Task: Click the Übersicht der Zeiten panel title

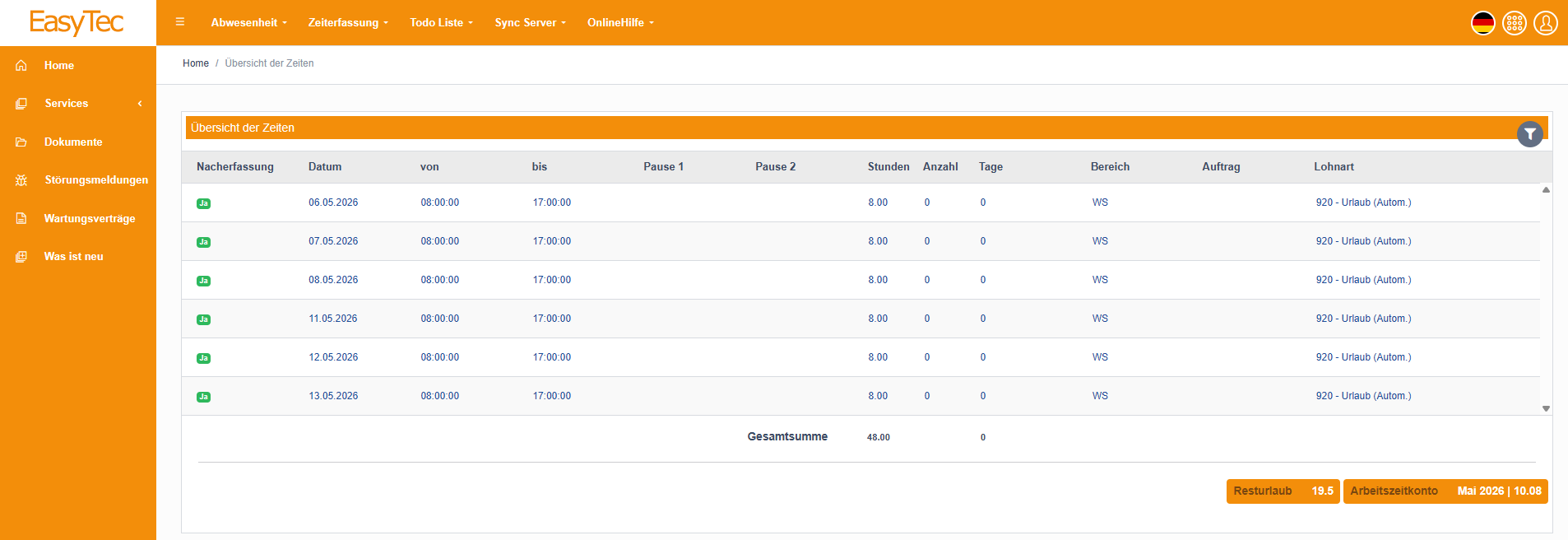Action: (x=243, y=128)
